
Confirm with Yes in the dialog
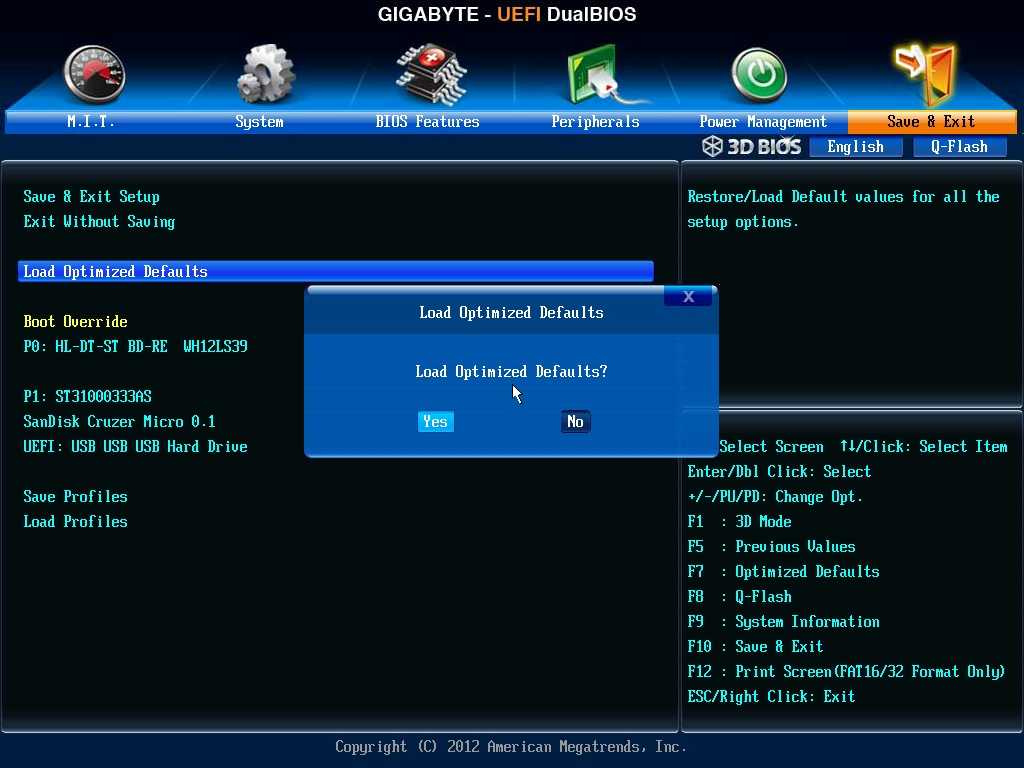[436, 421]
